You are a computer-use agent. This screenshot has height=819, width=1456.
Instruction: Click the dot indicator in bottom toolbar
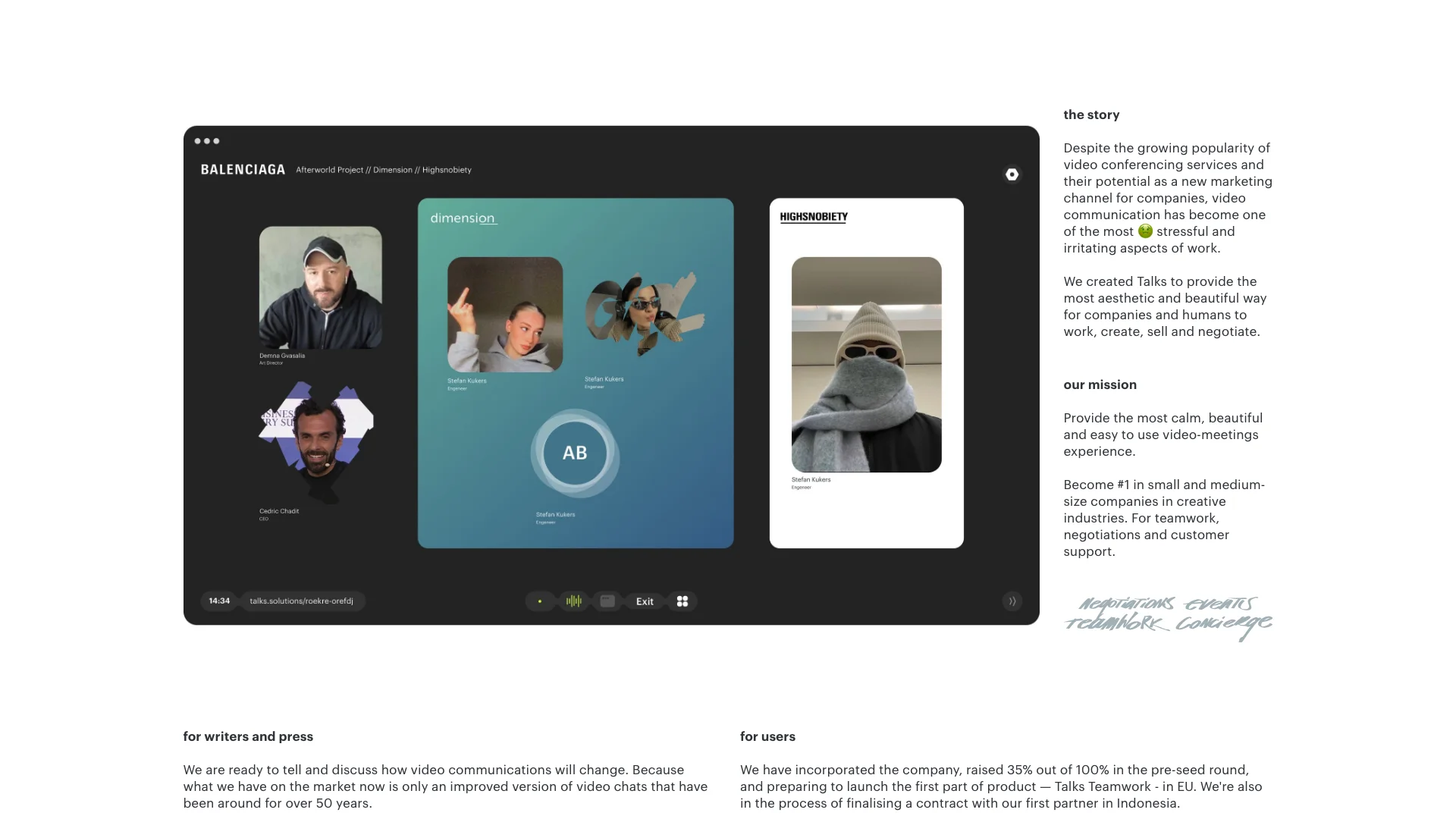(539, 601)
